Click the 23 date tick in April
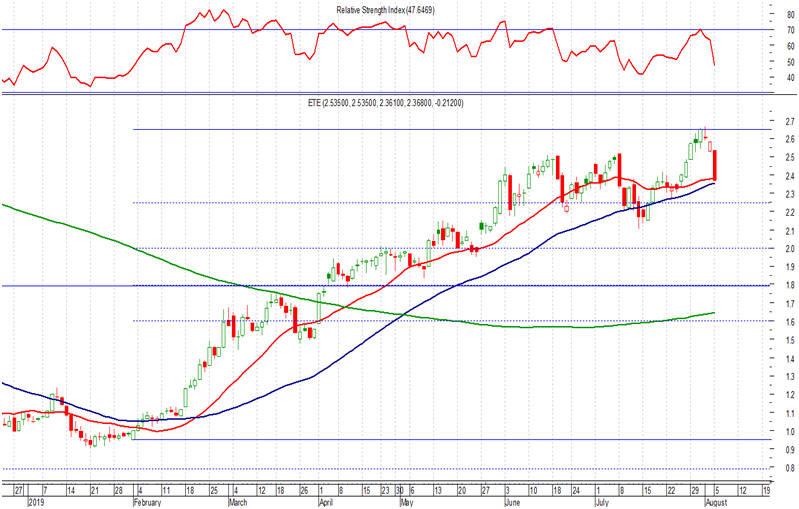The height and width of the screenshot is (509, 799). click(x=385, y=491)
